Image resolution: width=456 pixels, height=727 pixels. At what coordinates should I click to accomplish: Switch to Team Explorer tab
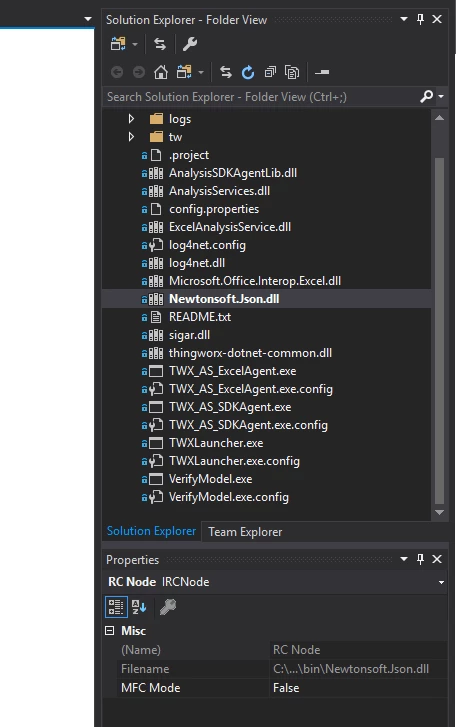245,532
